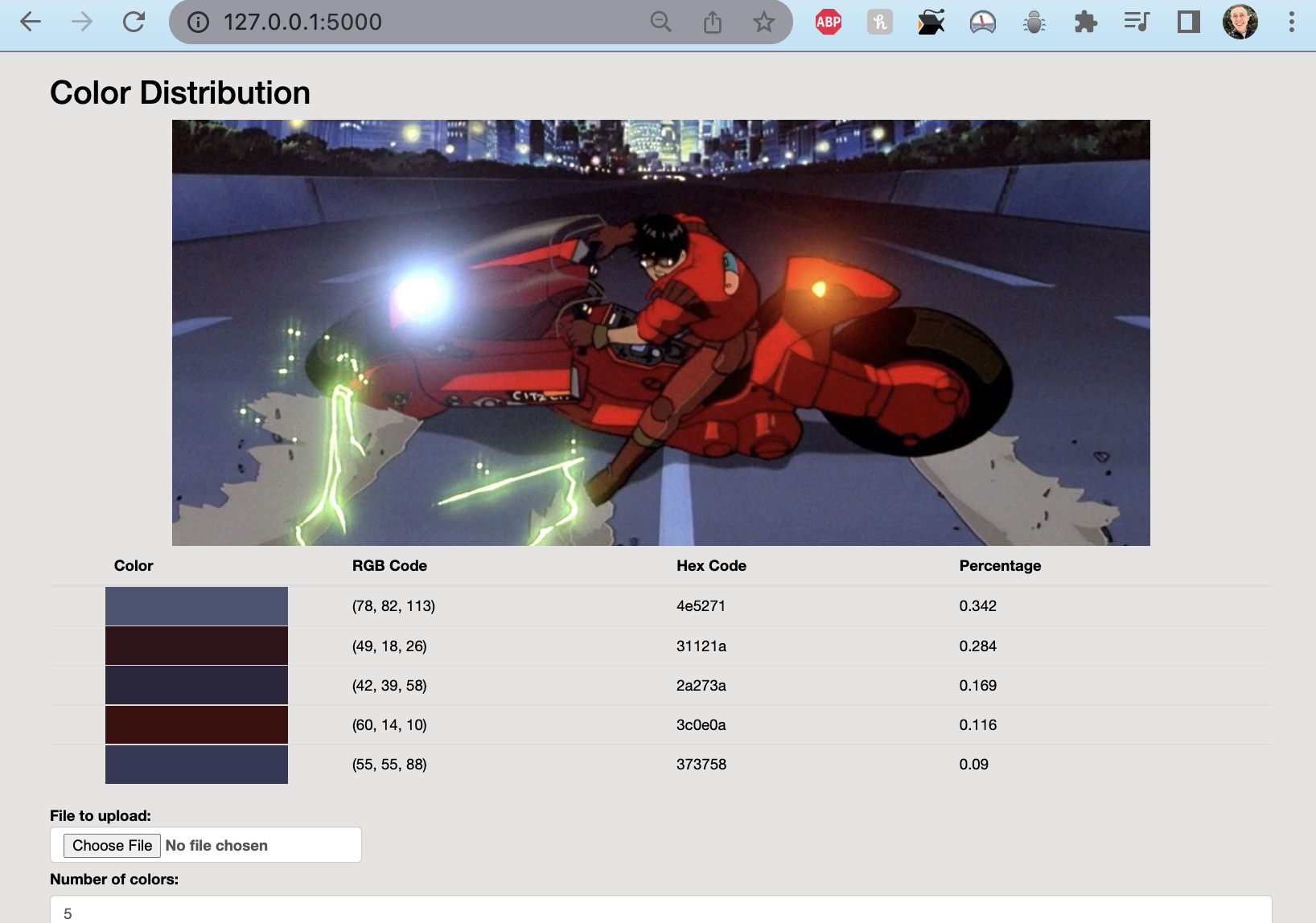Bookmark this page with the star icon
Viewport: 1316px width, 923px height.
click(x=763, y=22)
